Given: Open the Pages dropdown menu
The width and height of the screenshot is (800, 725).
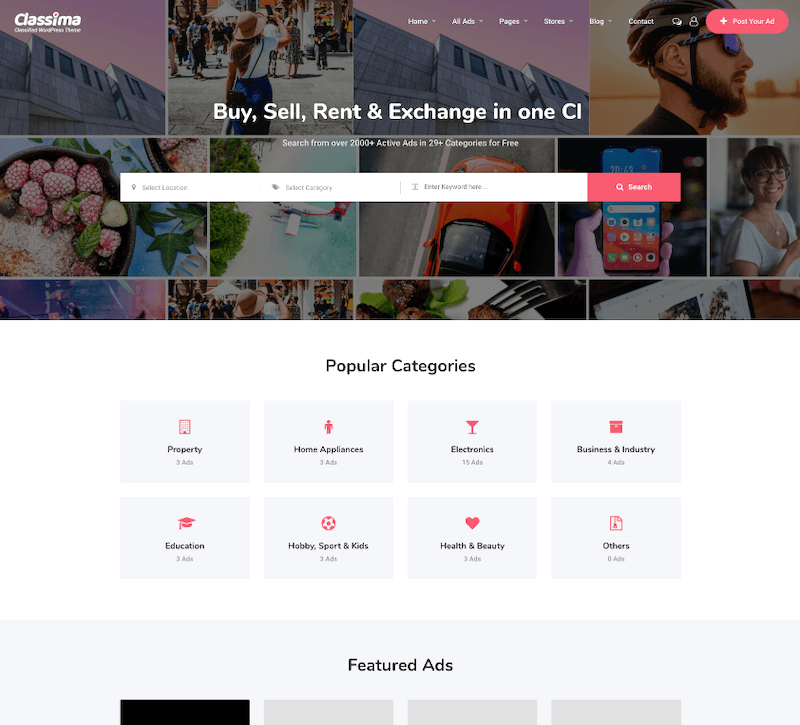Looking at the screenshot, I should (x=513, y=21).
